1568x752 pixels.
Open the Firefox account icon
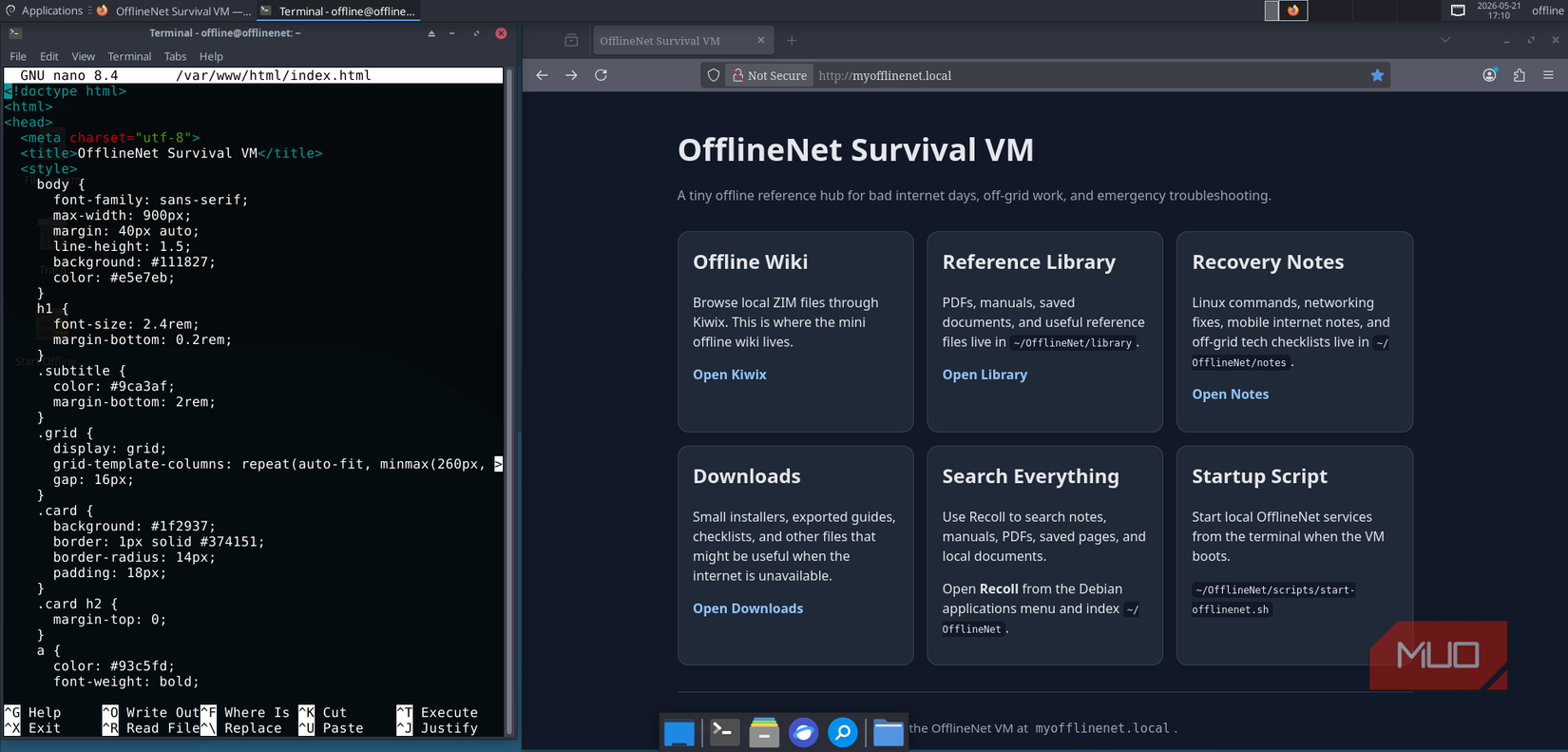[x=1489, y=75]
